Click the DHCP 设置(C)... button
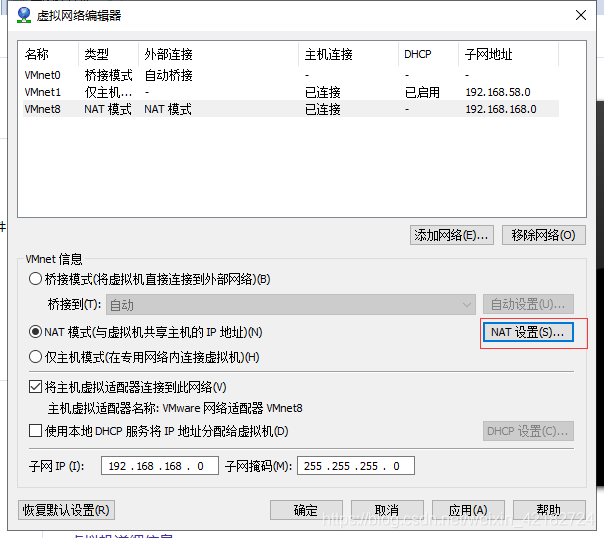604x538 pixels. (x=528, y=431)
